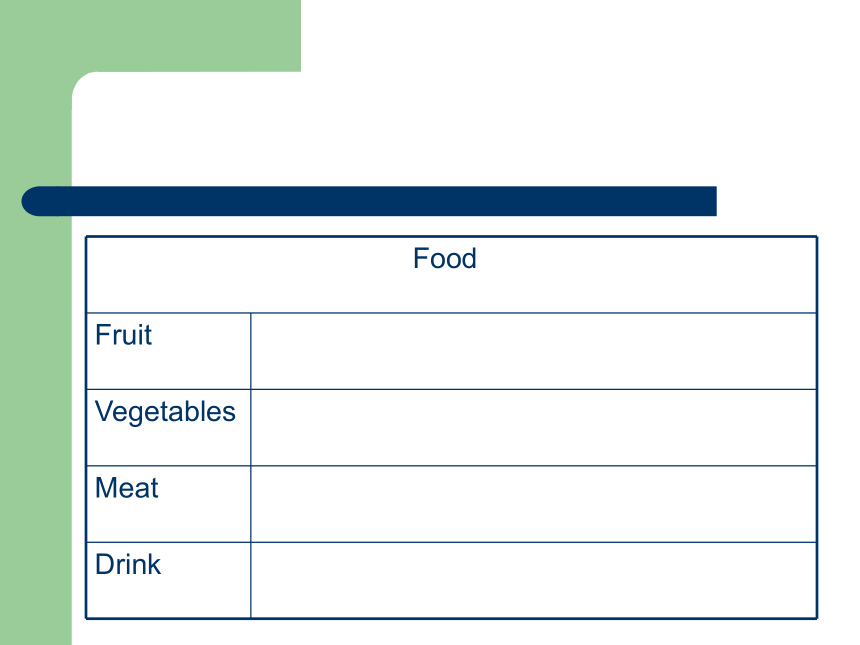Screen dimensions: 860x645
Task: Select the Fruit label cell
Action: [168, 351]
